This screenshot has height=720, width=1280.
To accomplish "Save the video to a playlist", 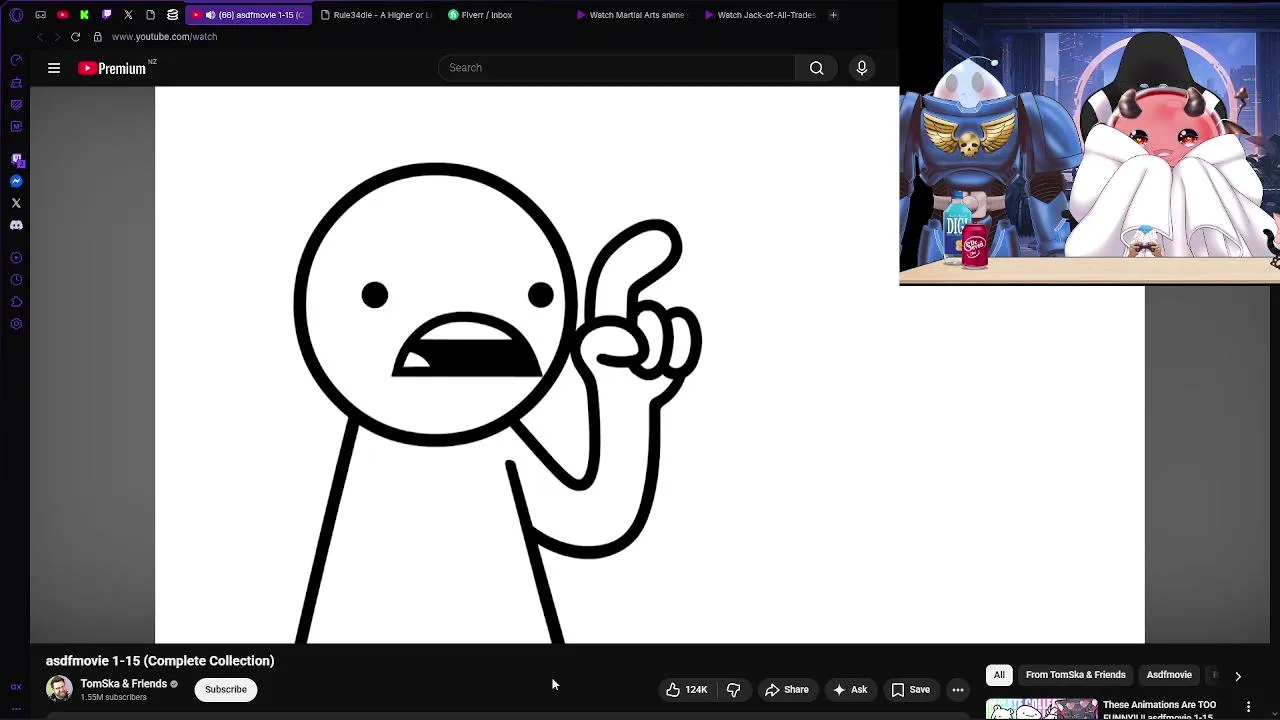I will pyautogui.click(x=911, y=689).
